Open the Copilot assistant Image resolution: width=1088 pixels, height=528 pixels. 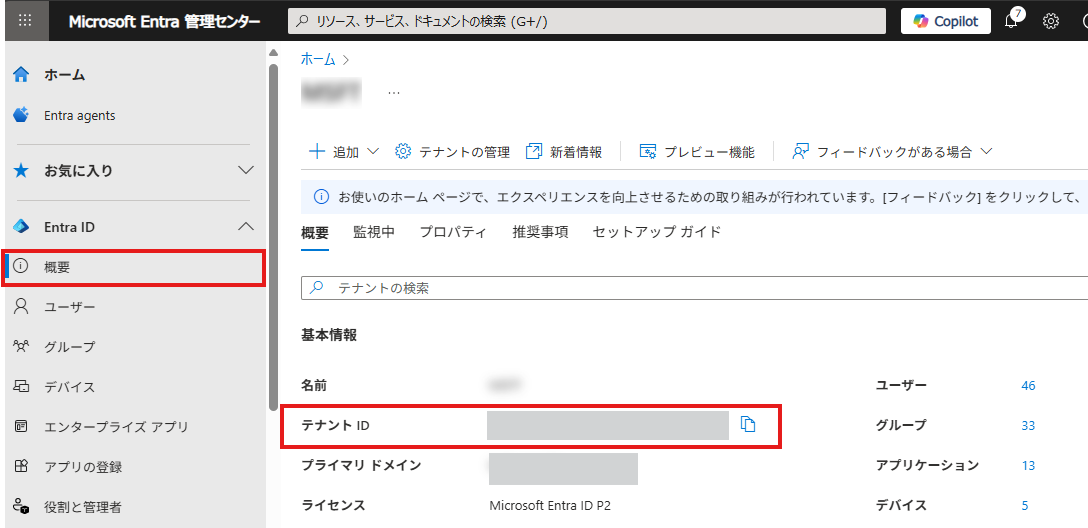[x=946, y=21]
